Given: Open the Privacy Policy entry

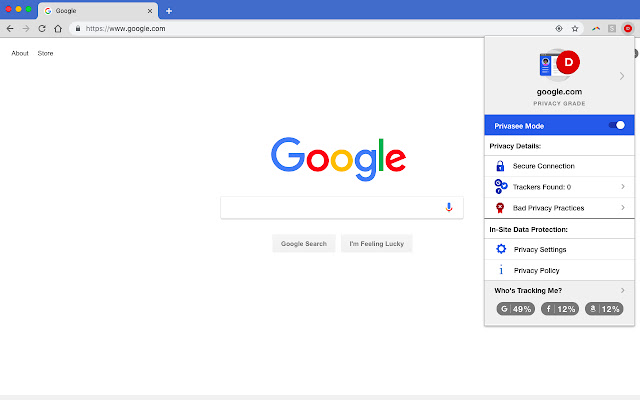Looking at the screenshot, I should point(560,270).
